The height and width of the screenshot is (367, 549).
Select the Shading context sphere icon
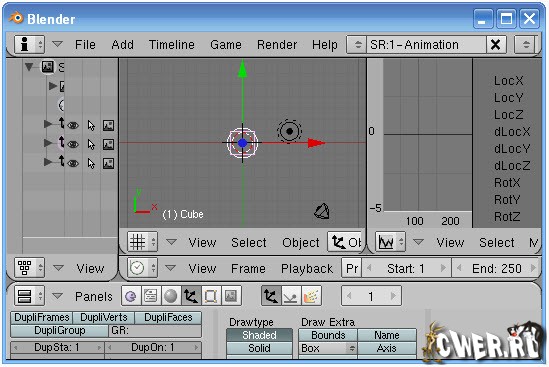coord(171,296)
